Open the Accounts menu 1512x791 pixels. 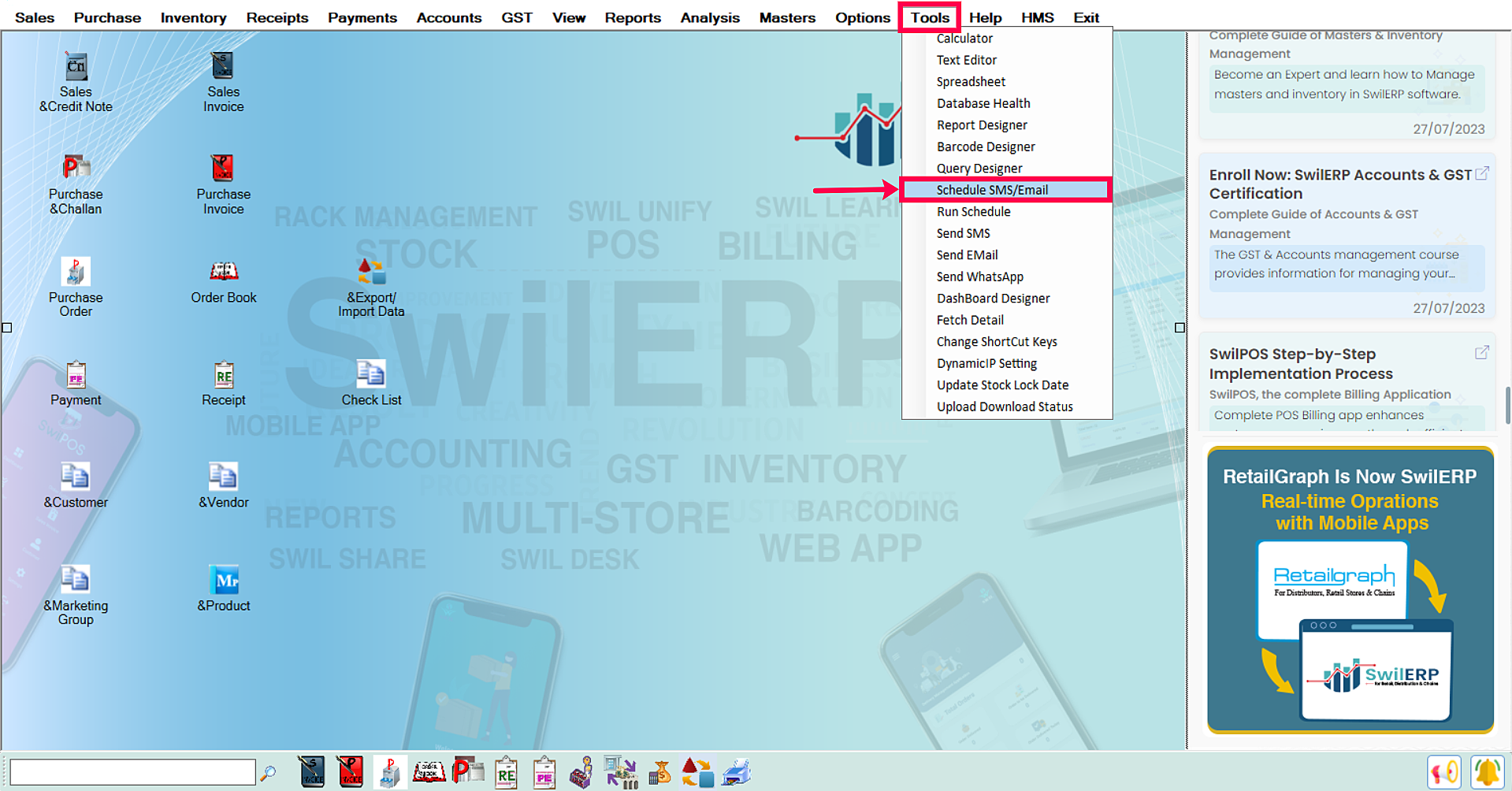tap(448, 17)
